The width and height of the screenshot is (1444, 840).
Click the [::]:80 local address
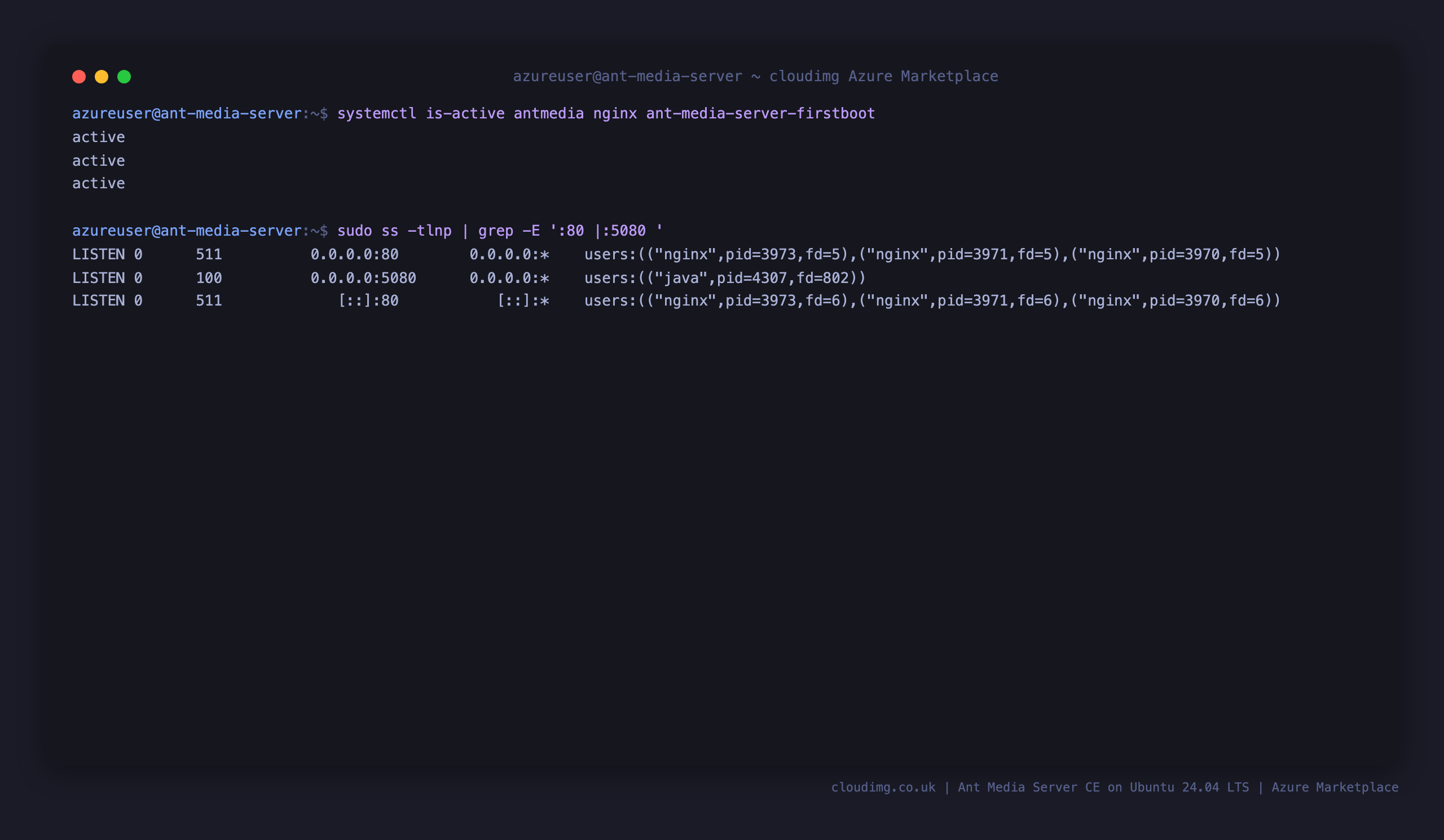368,300
